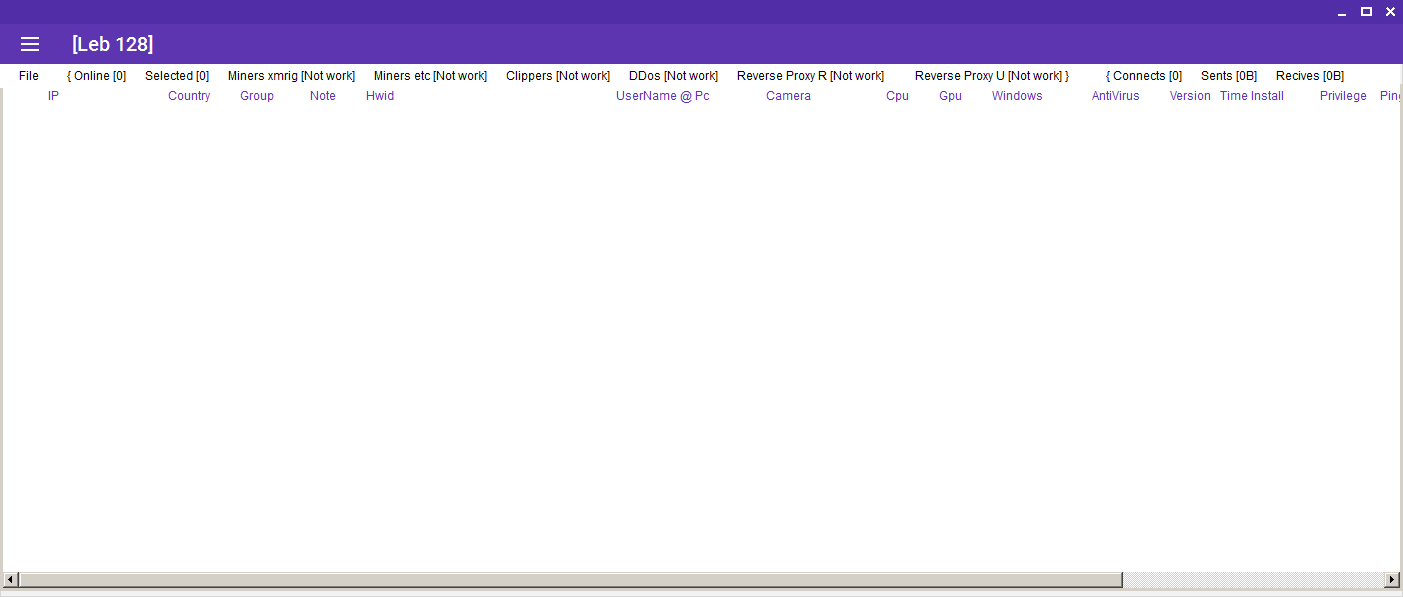Sort by Time Install column

click(x=1251, y=96)
